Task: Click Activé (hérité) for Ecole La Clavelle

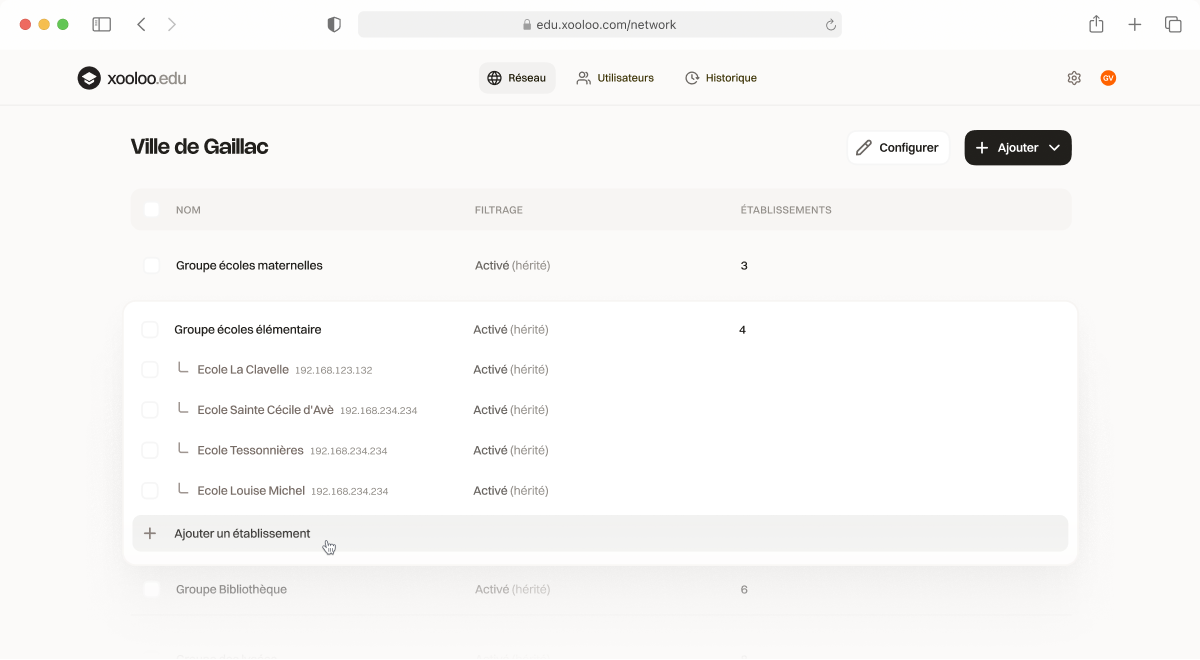Action: tap(511, 370)
